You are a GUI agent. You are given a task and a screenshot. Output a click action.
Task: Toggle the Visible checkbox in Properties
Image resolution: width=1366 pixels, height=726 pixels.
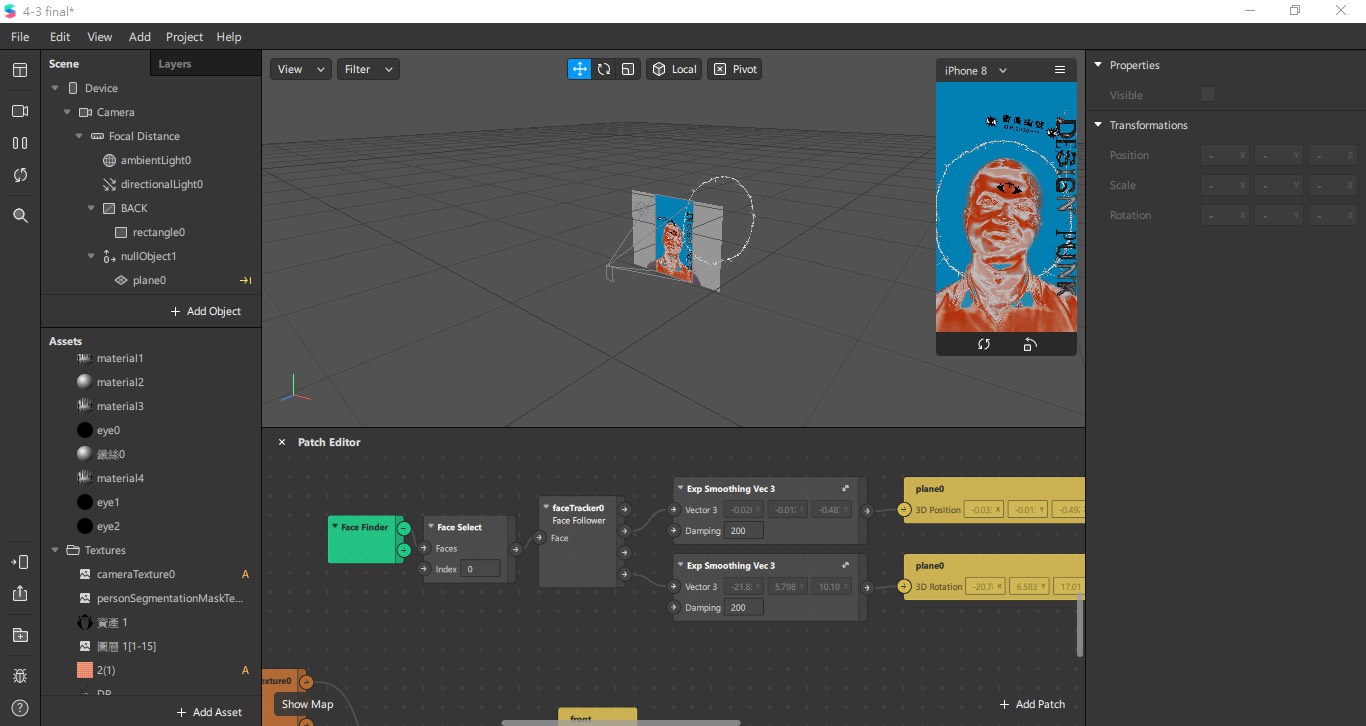coord(1208,94)
